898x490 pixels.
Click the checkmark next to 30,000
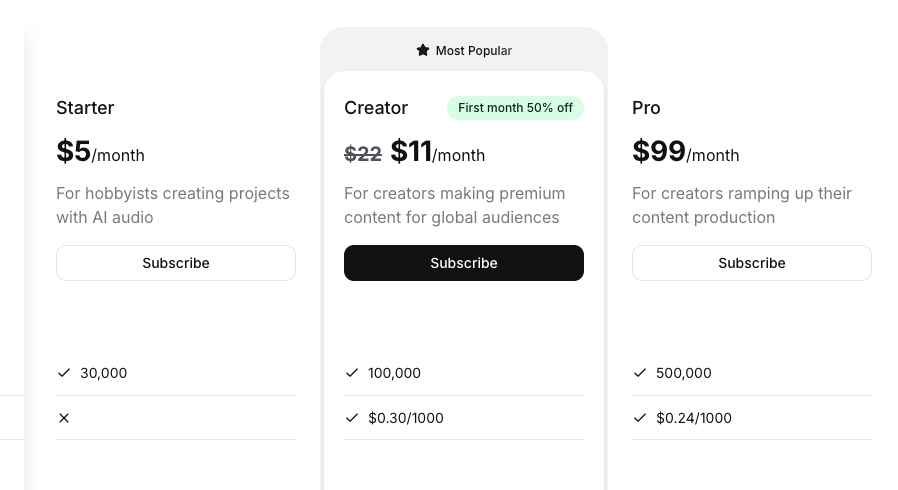[x=64, y=373]
